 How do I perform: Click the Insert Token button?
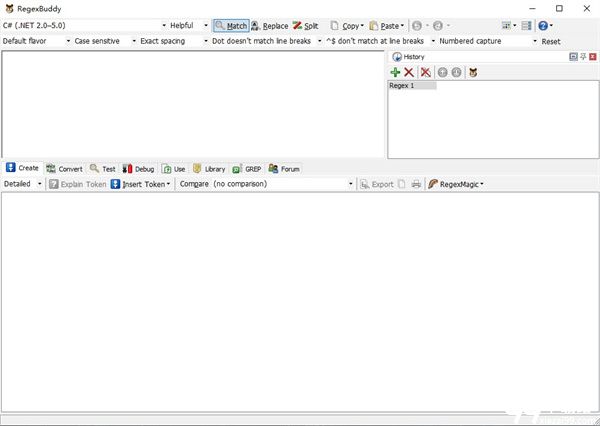(x=140, y=184)
